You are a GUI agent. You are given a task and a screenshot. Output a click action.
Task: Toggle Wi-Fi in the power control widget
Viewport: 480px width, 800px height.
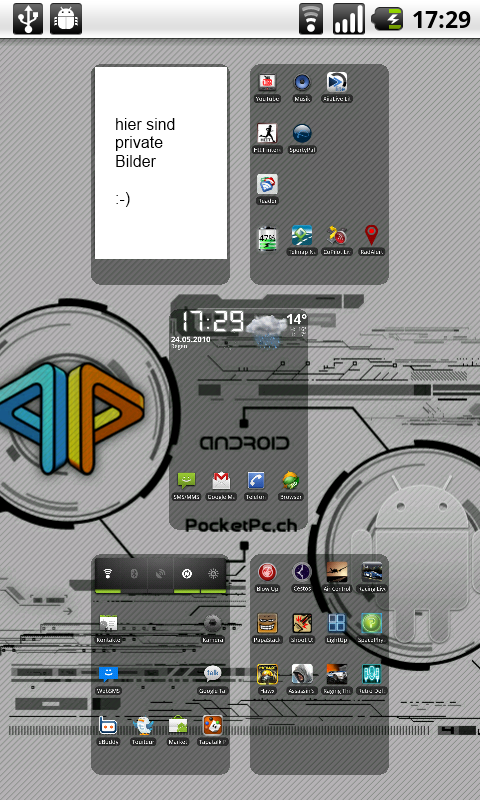[108, 574]
